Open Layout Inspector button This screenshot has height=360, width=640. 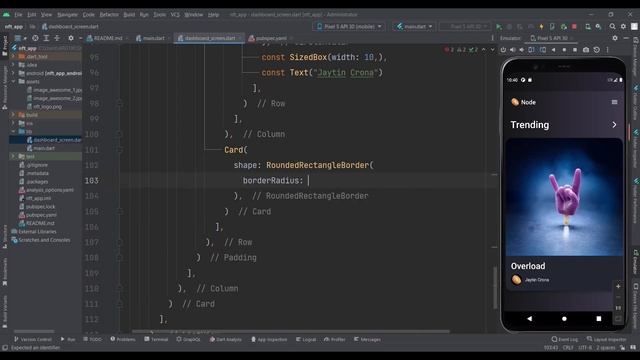(606, 339)
